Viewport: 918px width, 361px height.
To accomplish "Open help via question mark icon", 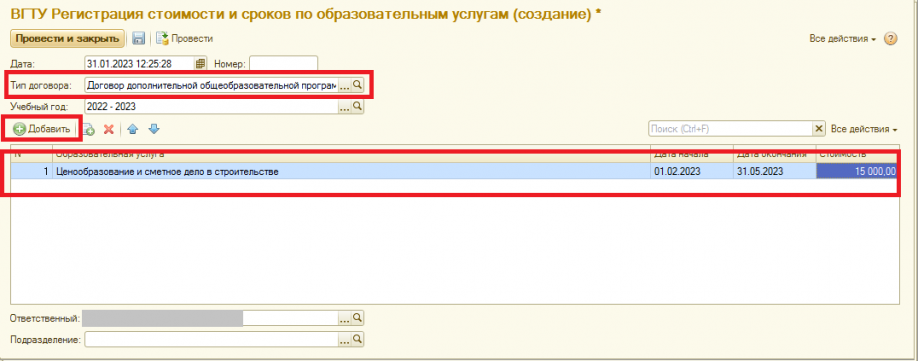I will point(890,39).
